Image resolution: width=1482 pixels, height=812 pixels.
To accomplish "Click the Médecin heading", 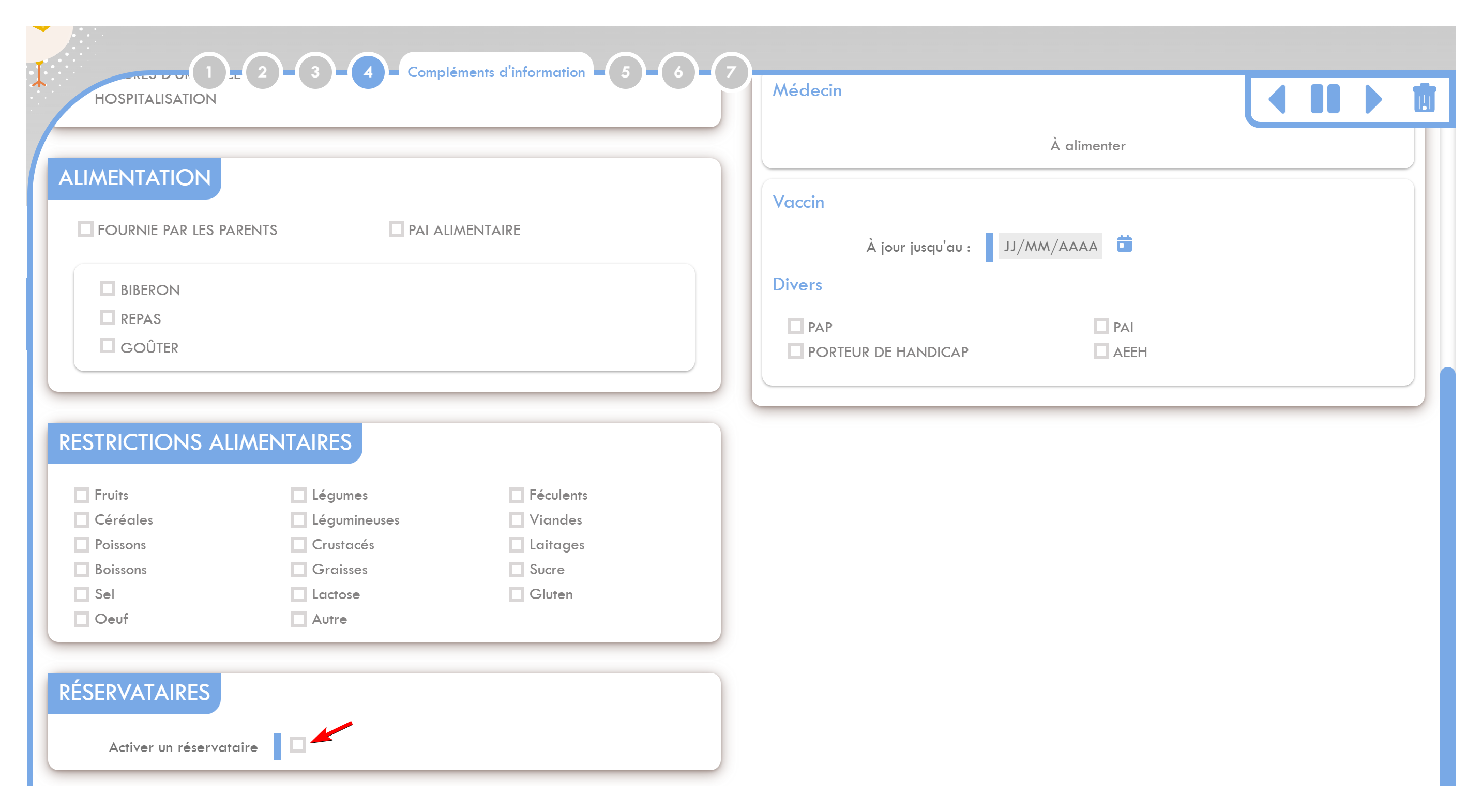I will pyautogui.click(x=807, y=90).
